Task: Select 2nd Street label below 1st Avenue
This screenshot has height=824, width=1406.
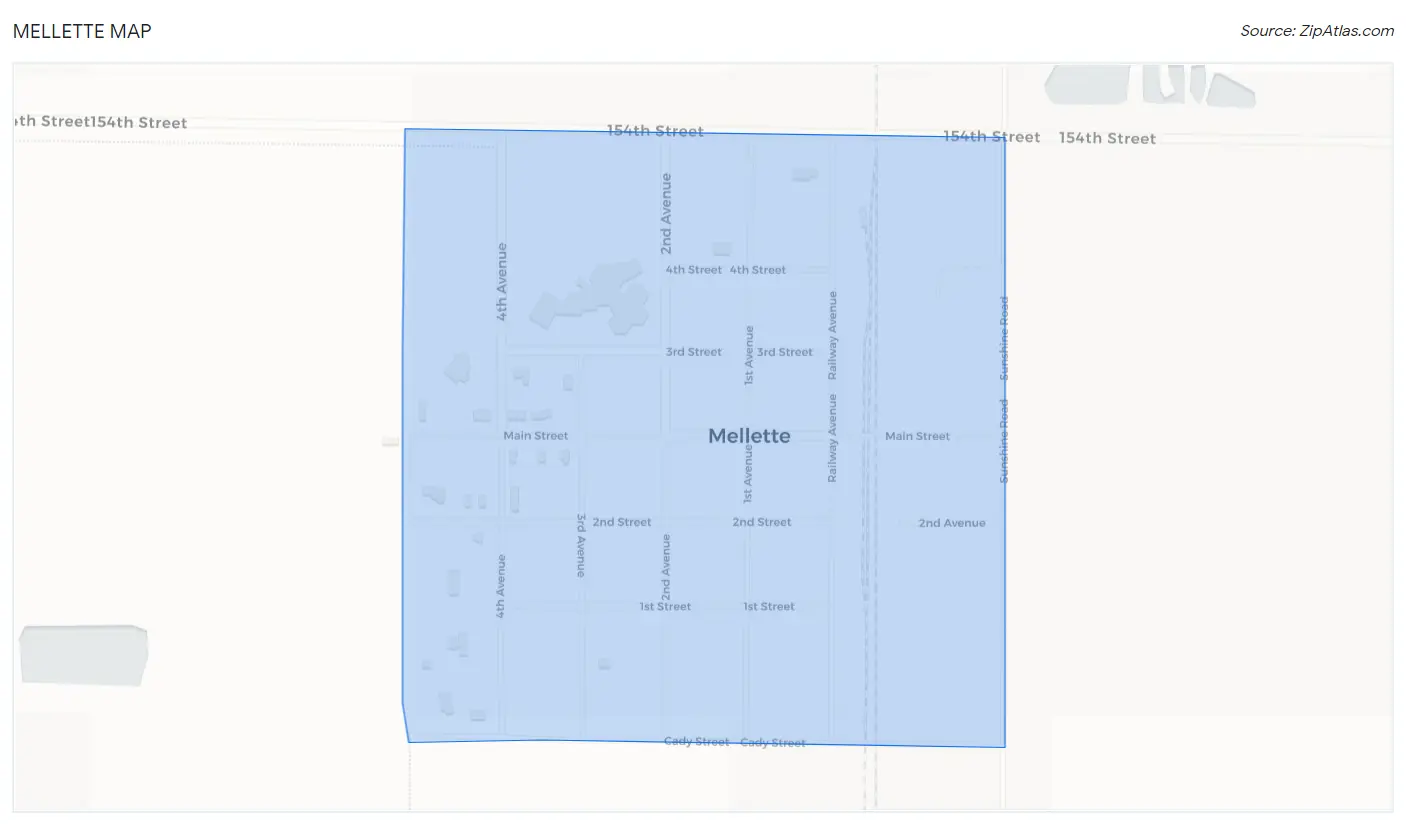Action: tap(762, 522)
